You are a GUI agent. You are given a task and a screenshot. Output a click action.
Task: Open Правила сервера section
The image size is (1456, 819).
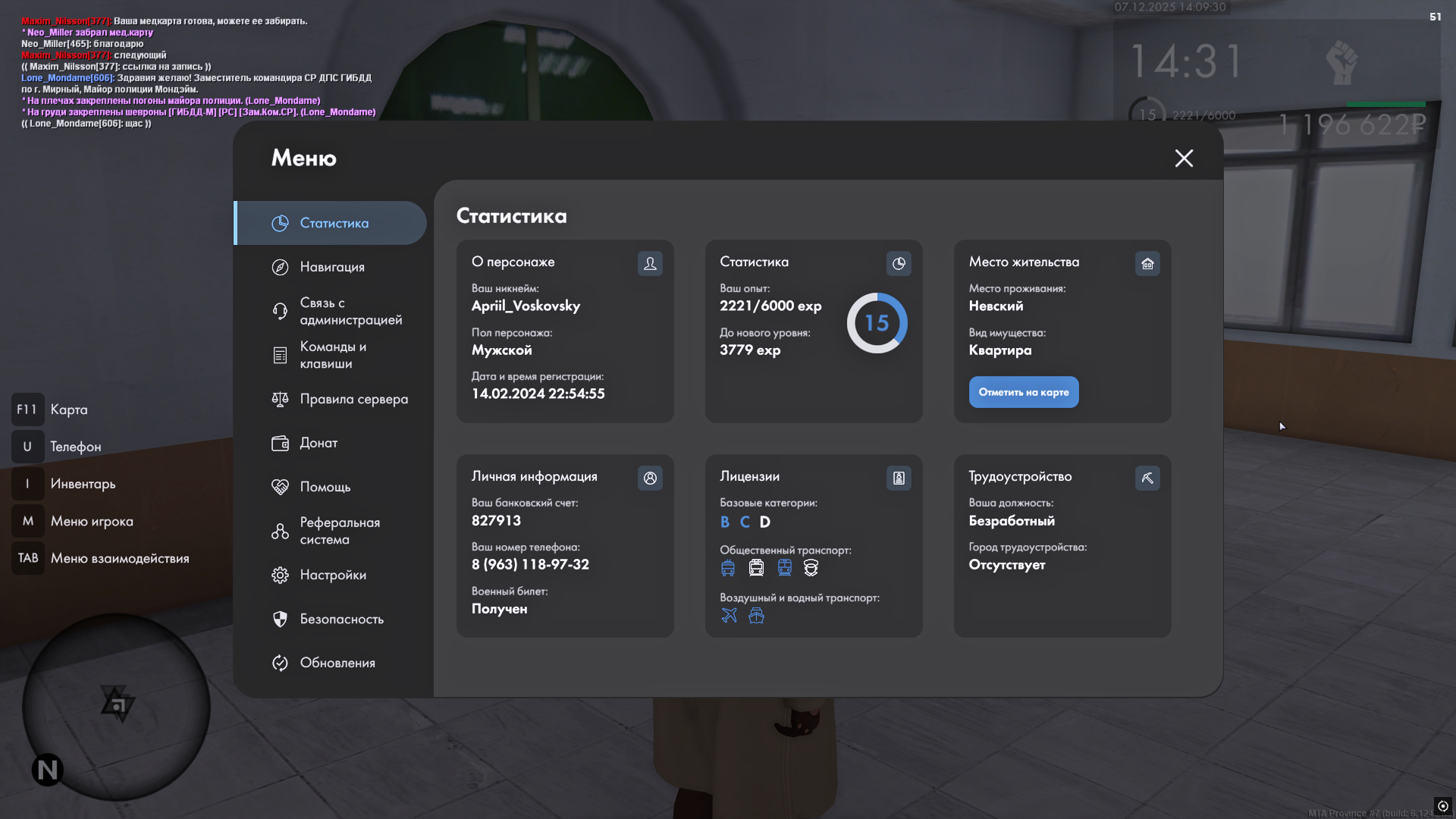point(353,399)
